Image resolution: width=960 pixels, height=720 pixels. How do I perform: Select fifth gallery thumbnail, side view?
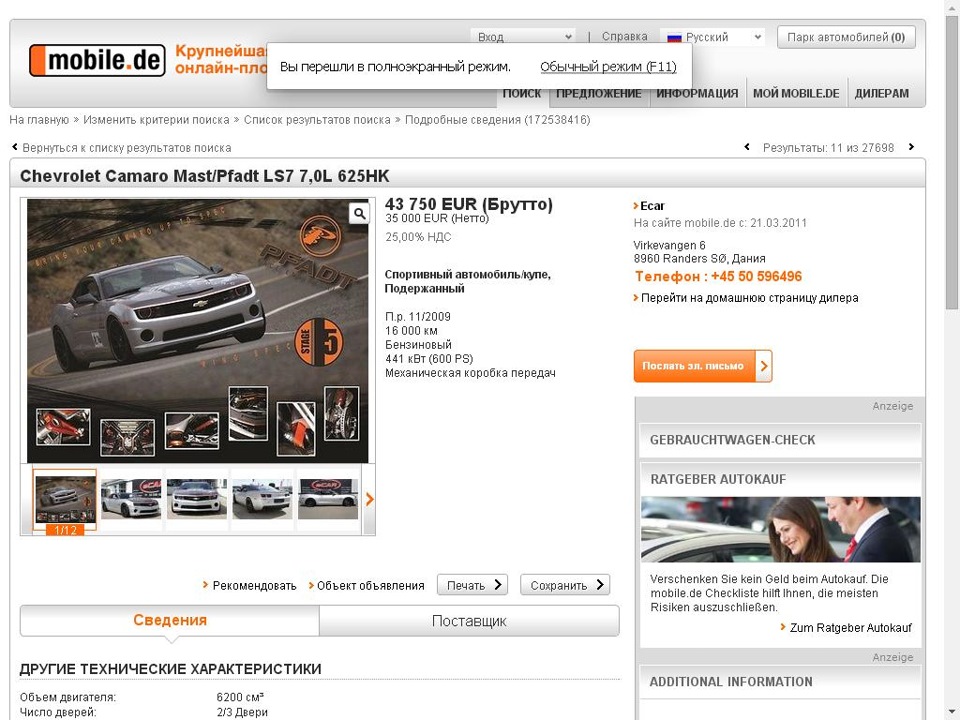(x=328, y=499)
